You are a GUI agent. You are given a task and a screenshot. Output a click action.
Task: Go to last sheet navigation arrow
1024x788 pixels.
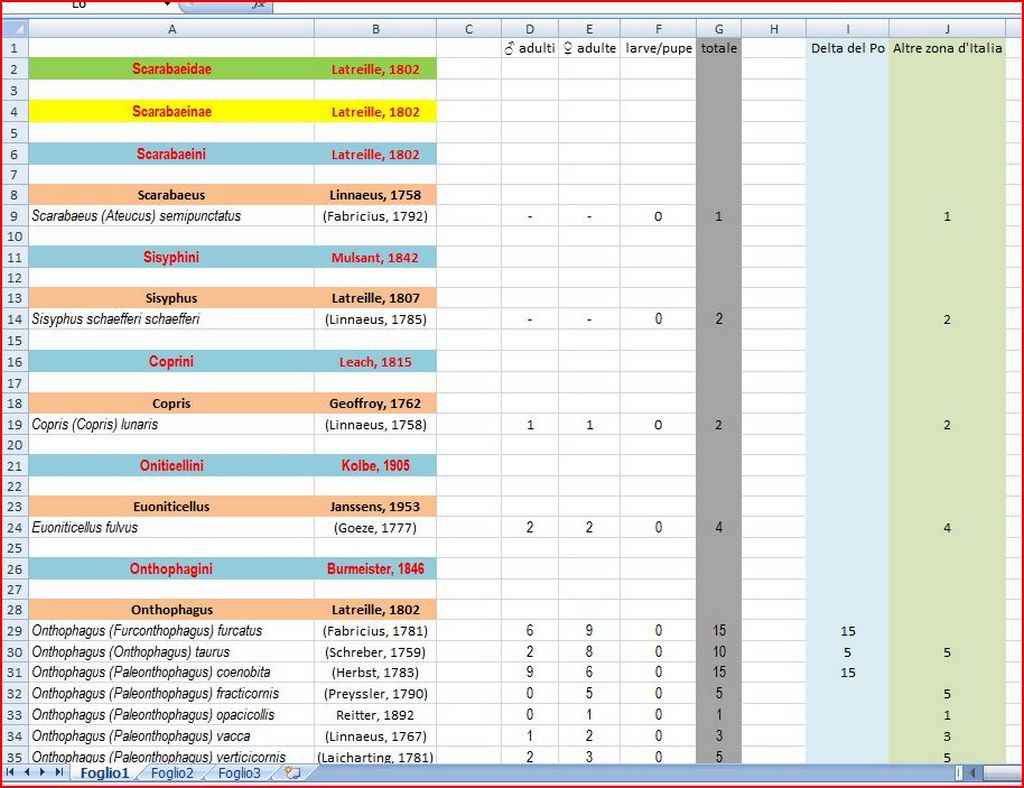[59, 773]
